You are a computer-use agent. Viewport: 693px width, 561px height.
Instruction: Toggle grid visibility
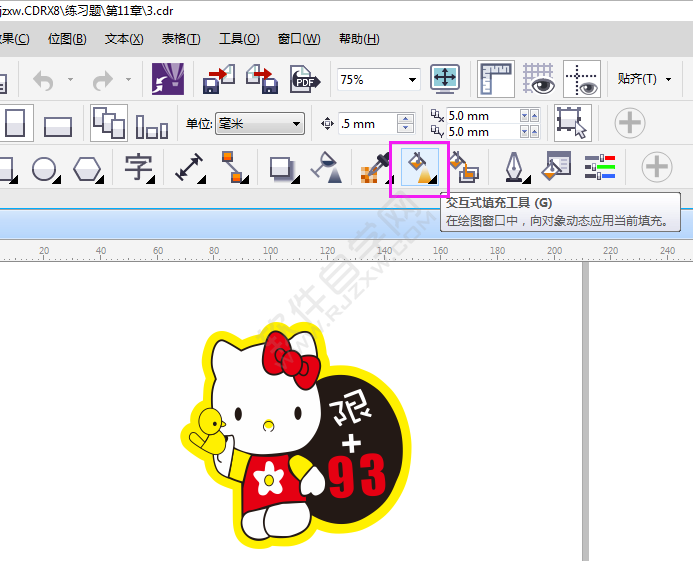point(539,79)
